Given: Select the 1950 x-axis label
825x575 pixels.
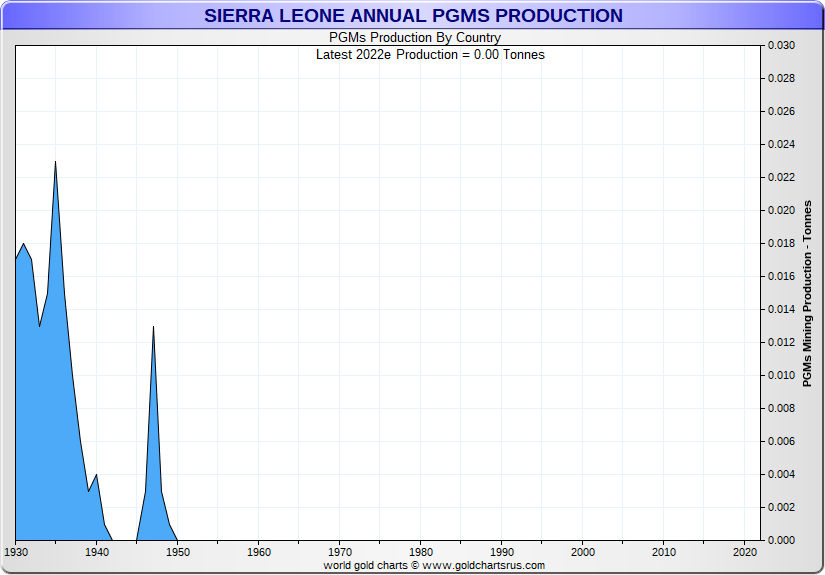Looking at the screenshot, I should [177, 552].
